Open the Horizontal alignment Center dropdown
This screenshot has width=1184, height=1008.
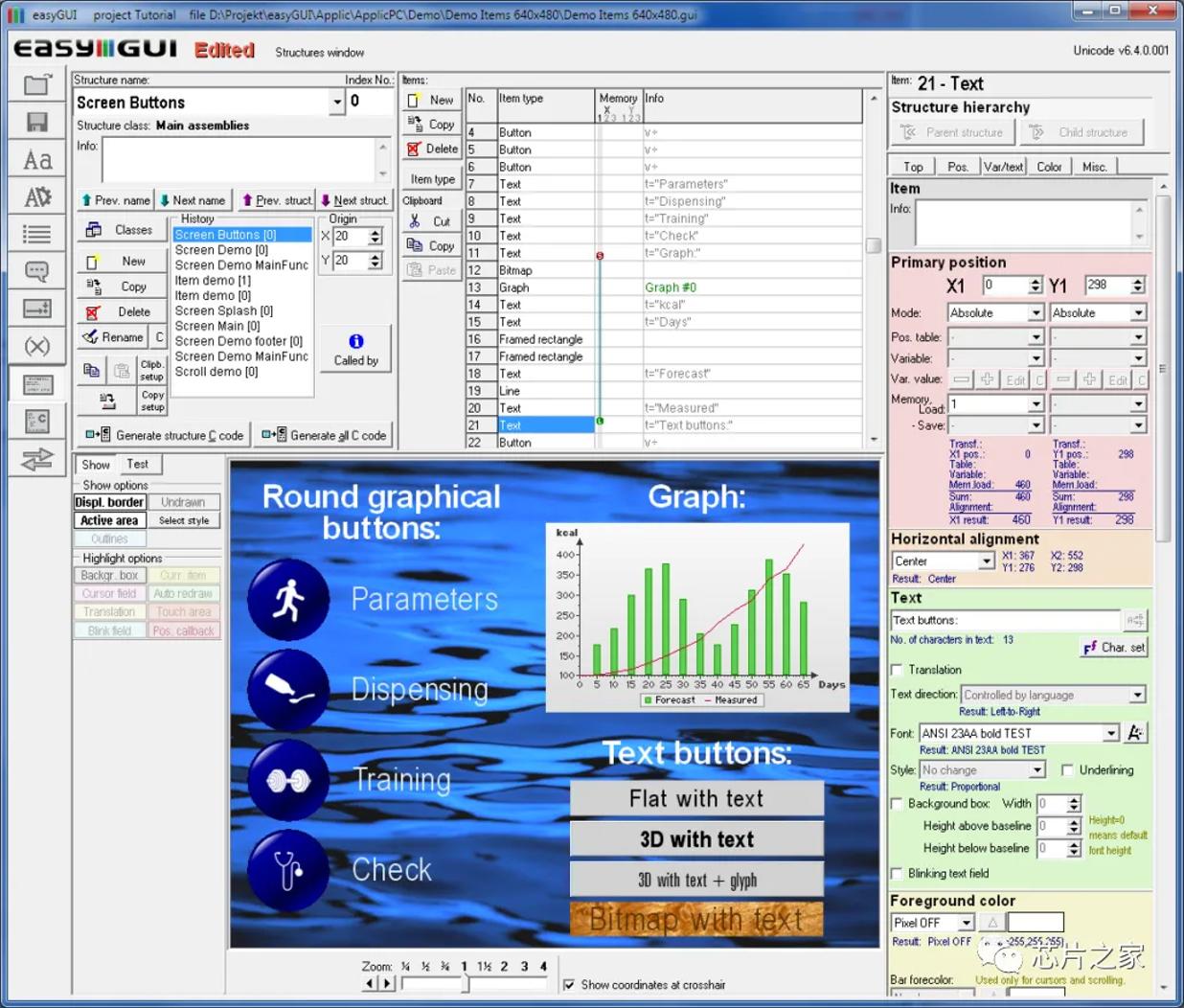click(987, 561)
